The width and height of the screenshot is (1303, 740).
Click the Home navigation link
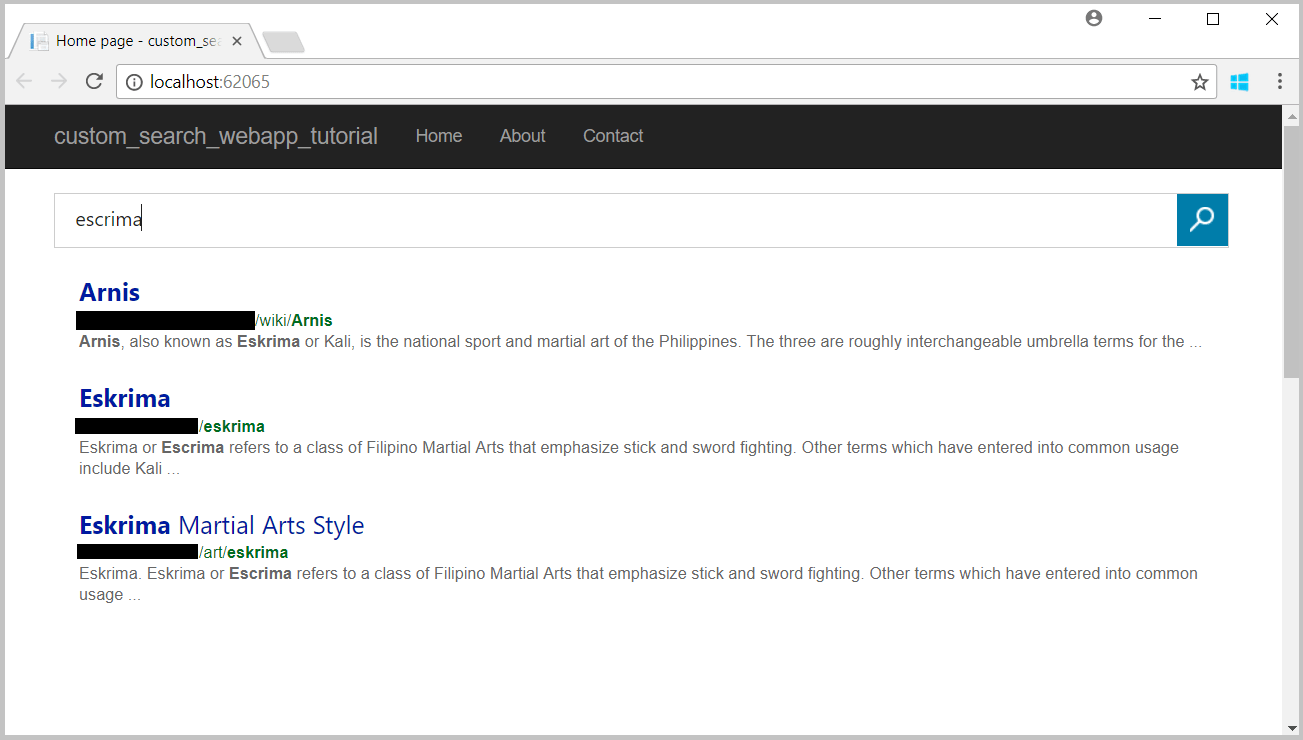click(438, 136)
